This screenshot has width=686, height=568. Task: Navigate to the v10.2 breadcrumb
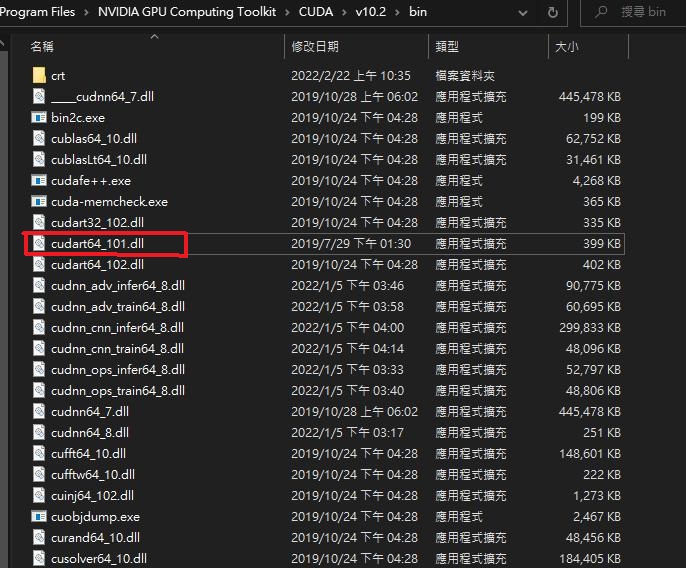(x=371, y=12)
